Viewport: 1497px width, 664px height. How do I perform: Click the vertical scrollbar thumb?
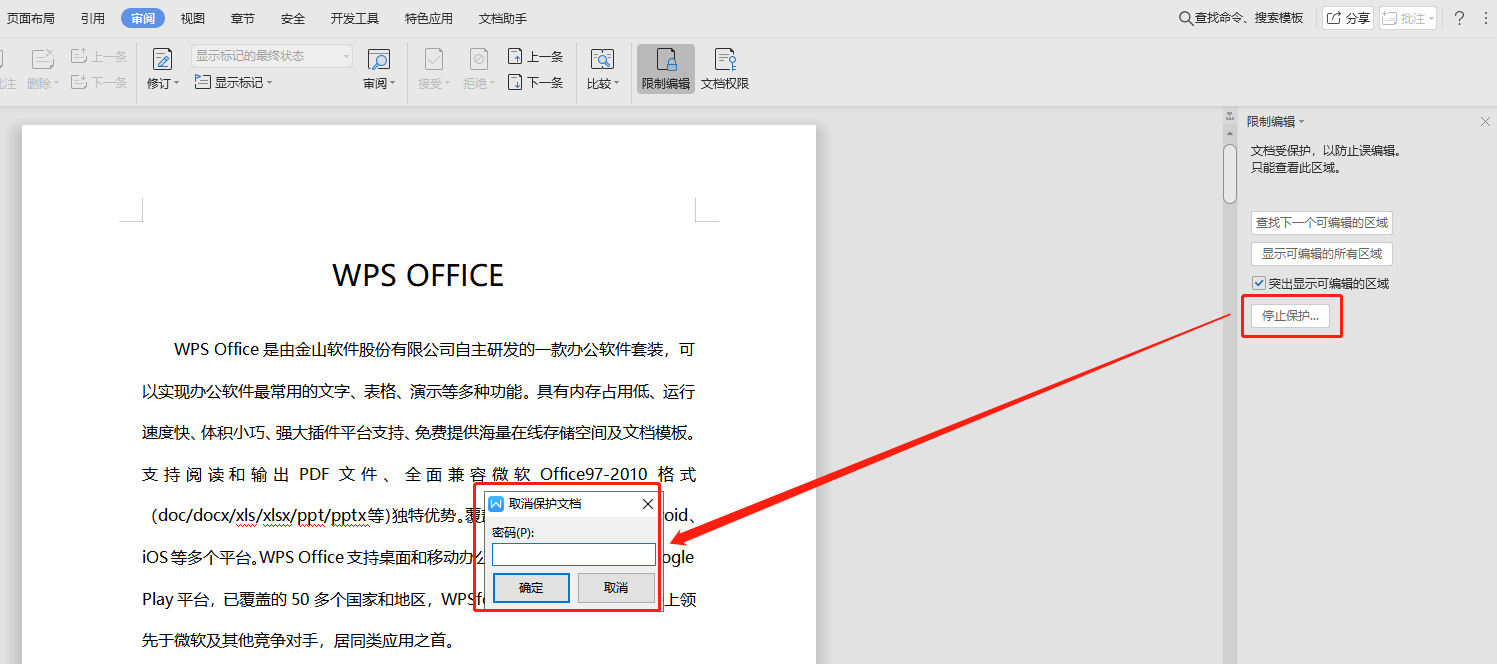pos(1230,174)
